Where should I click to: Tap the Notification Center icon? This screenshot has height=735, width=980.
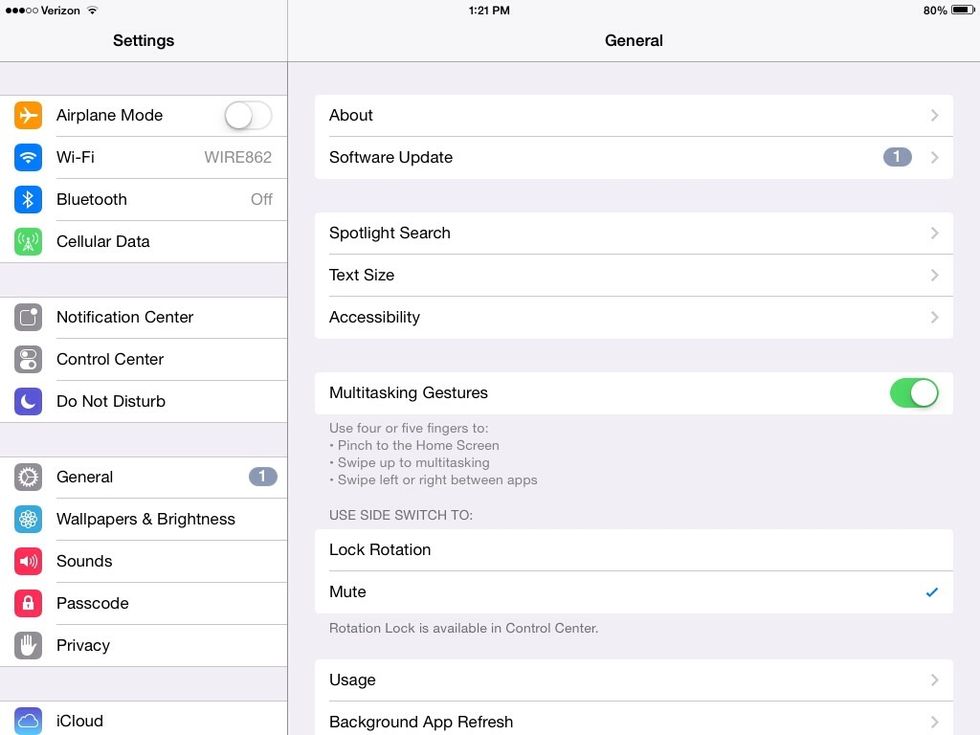click(28, 318)
